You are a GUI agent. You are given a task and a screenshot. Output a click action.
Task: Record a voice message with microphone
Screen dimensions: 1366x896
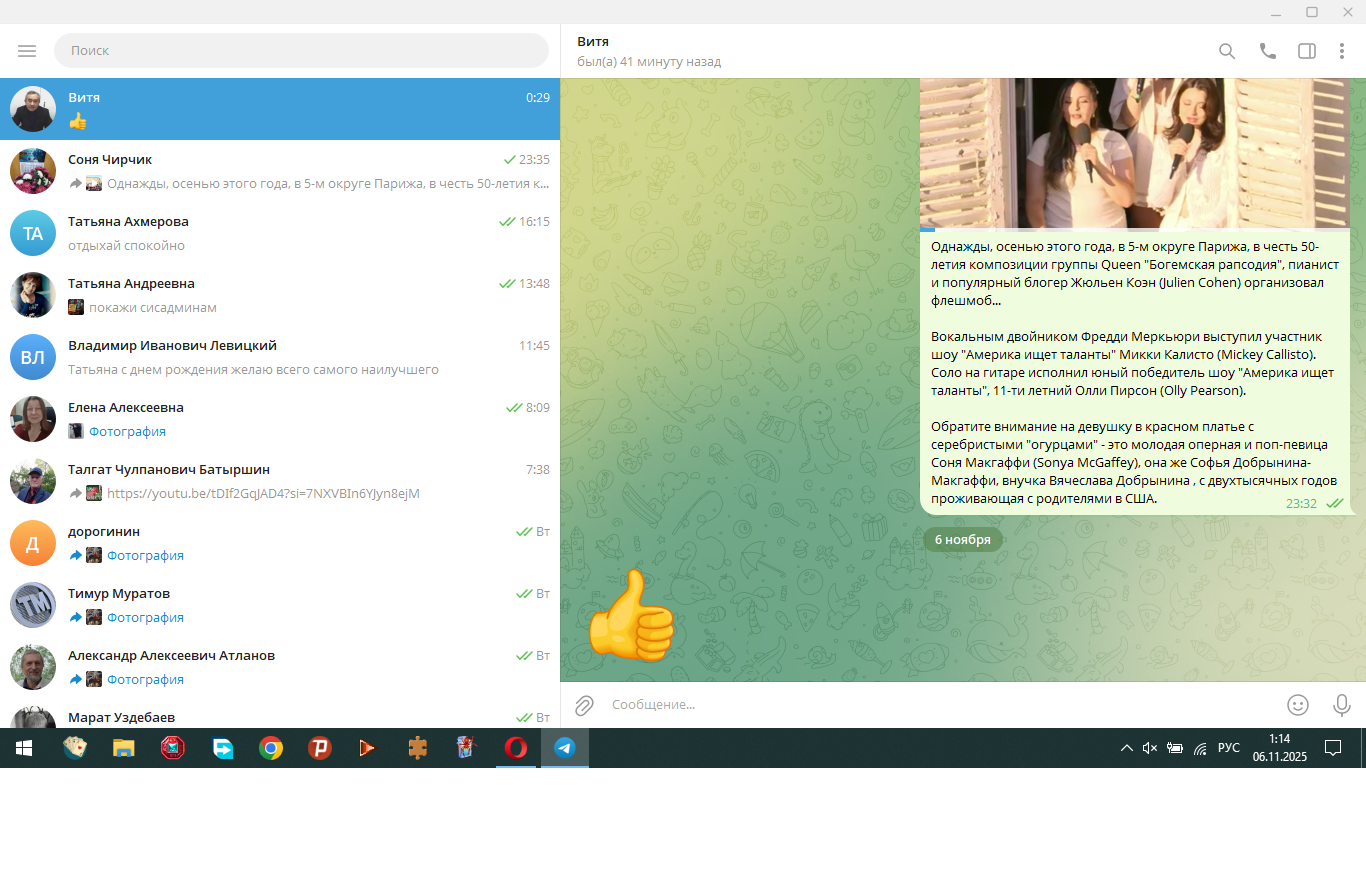[x=1342, y=705]
